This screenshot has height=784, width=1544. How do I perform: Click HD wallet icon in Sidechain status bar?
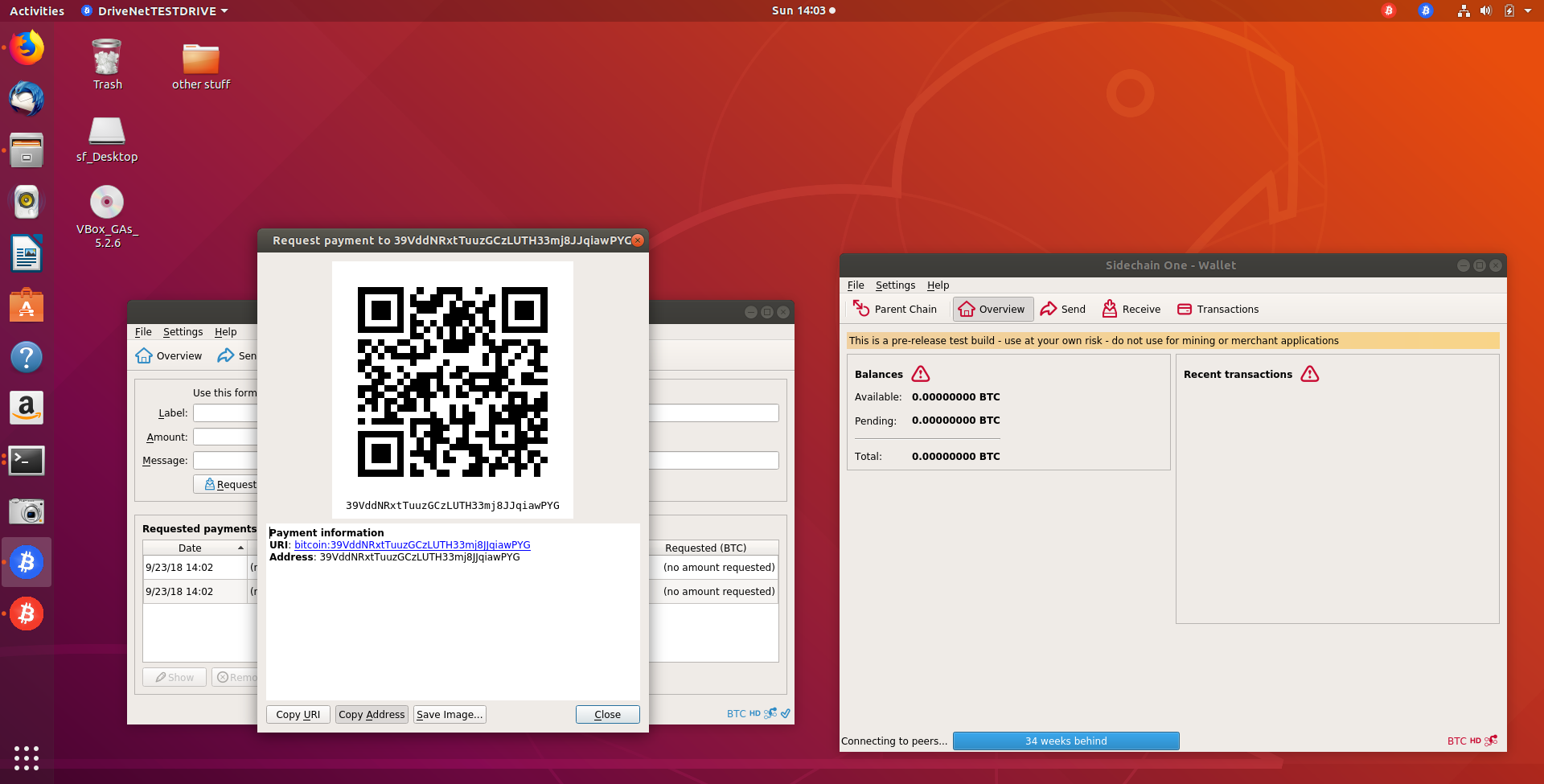point(1475,741)
